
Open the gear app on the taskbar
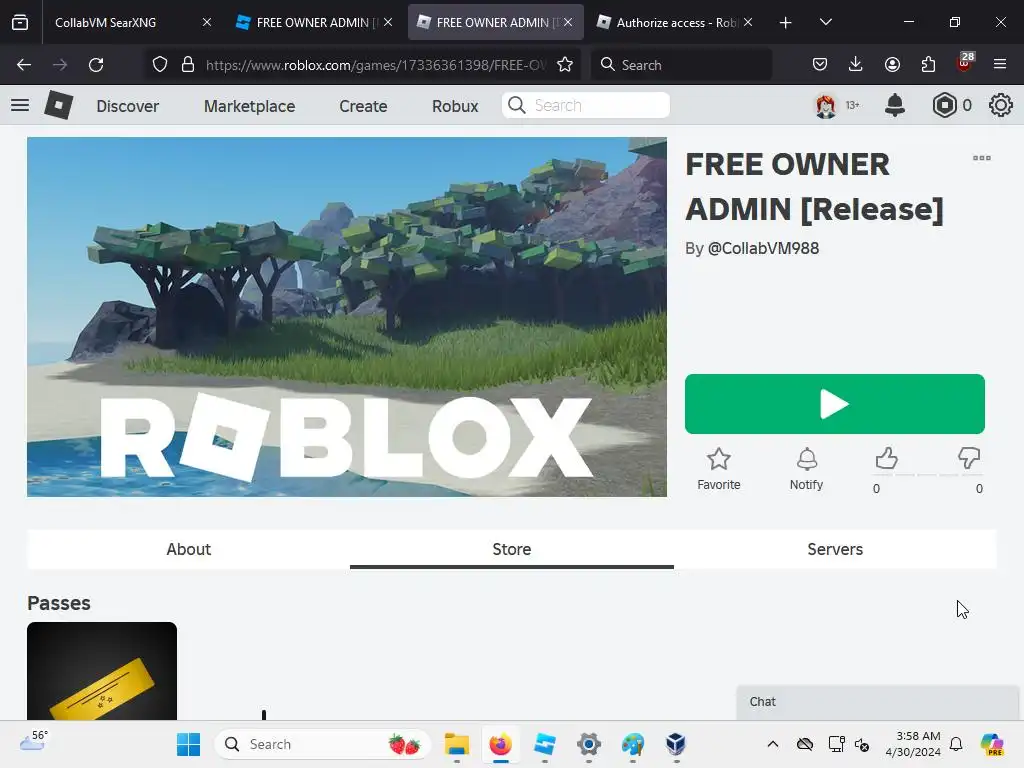pyautogui.click(x=588, y=744)
